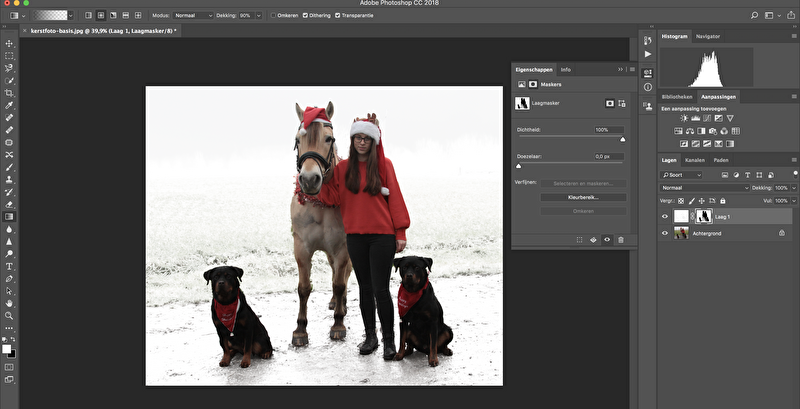The height and width of the screenshot is (409, 800).
Task: Uncheck the Dithering checkbox
Action: 305,15
